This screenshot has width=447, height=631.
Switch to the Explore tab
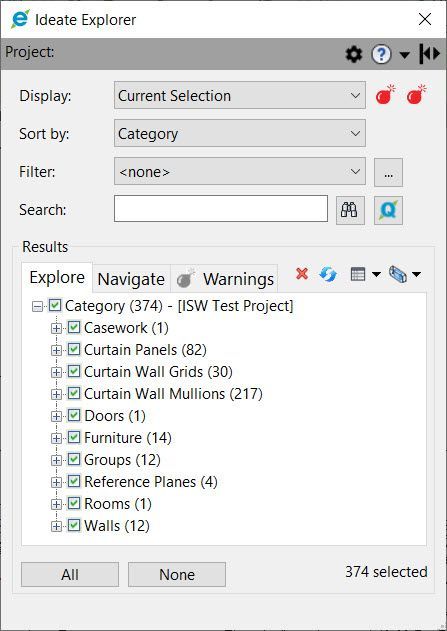coord(57,277)
